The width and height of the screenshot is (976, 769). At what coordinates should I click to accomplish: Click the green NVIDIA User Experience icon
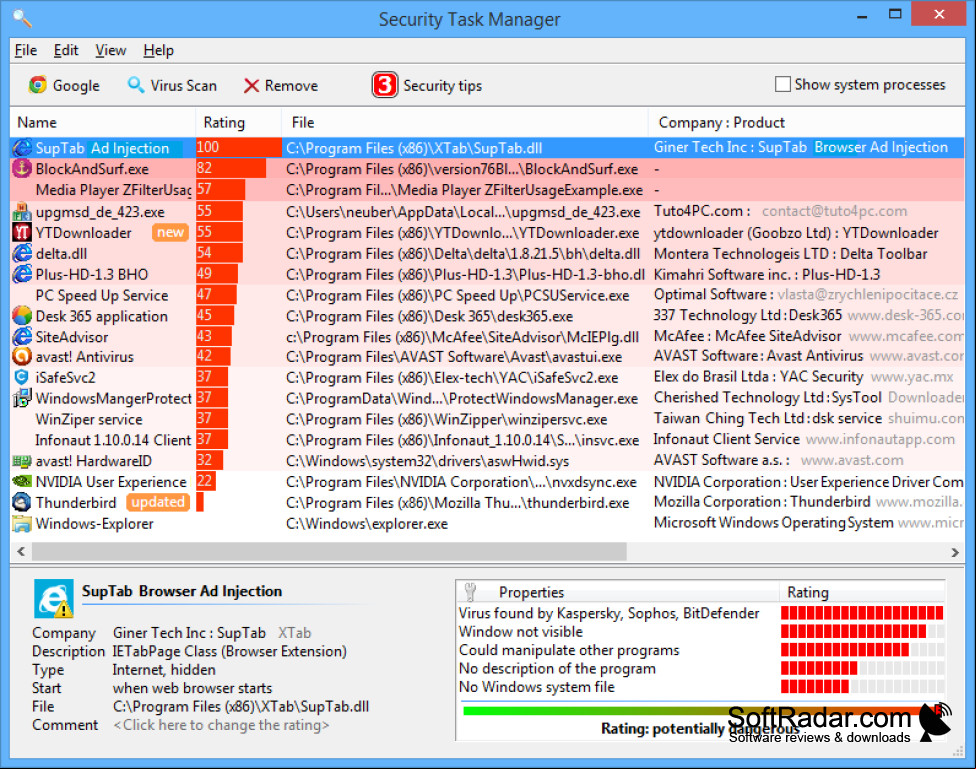click(22, 481)
